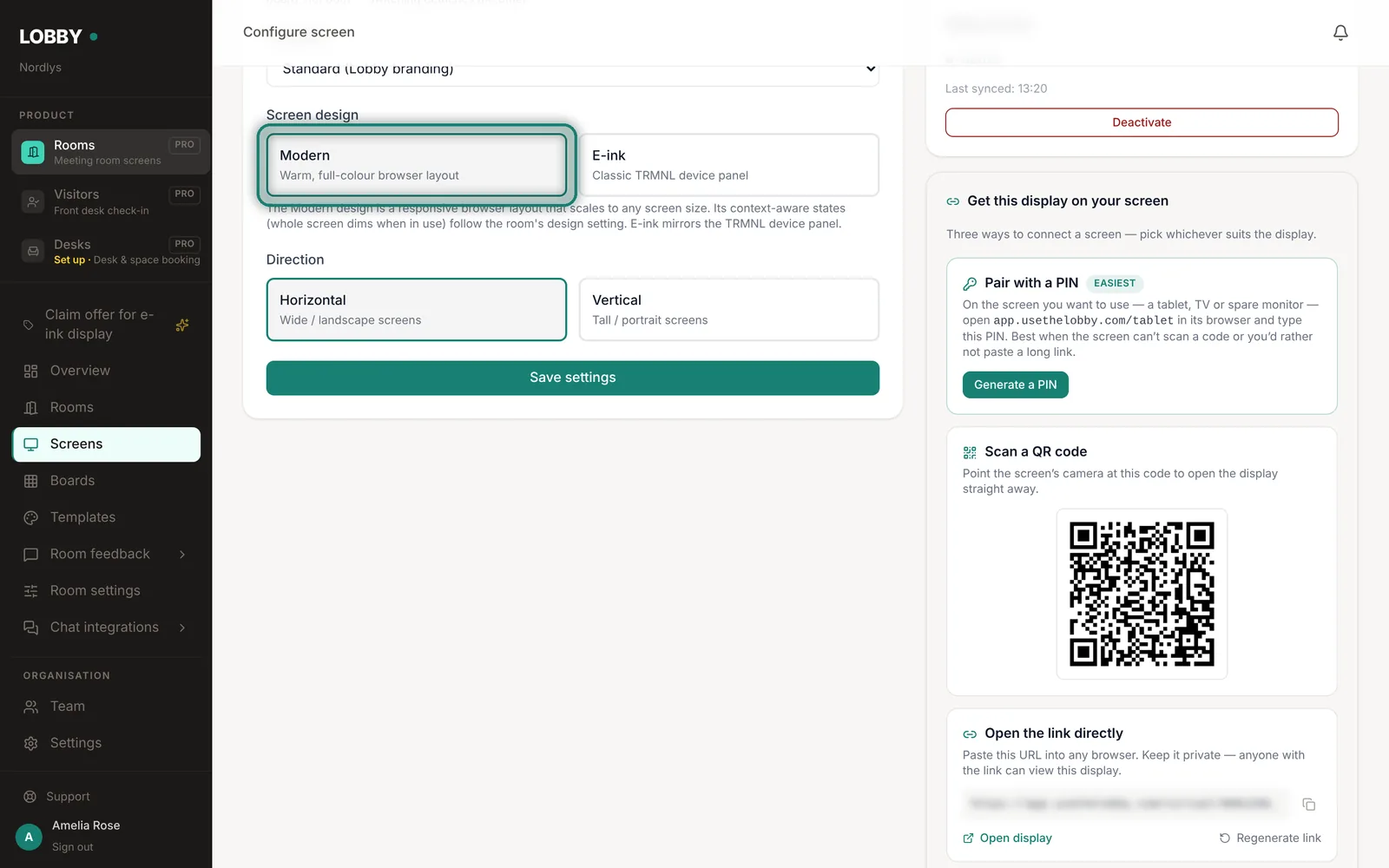1389x868 pixels.
Task: Click Claim offer for e-ink display
Action: click(x=106, y=325)
